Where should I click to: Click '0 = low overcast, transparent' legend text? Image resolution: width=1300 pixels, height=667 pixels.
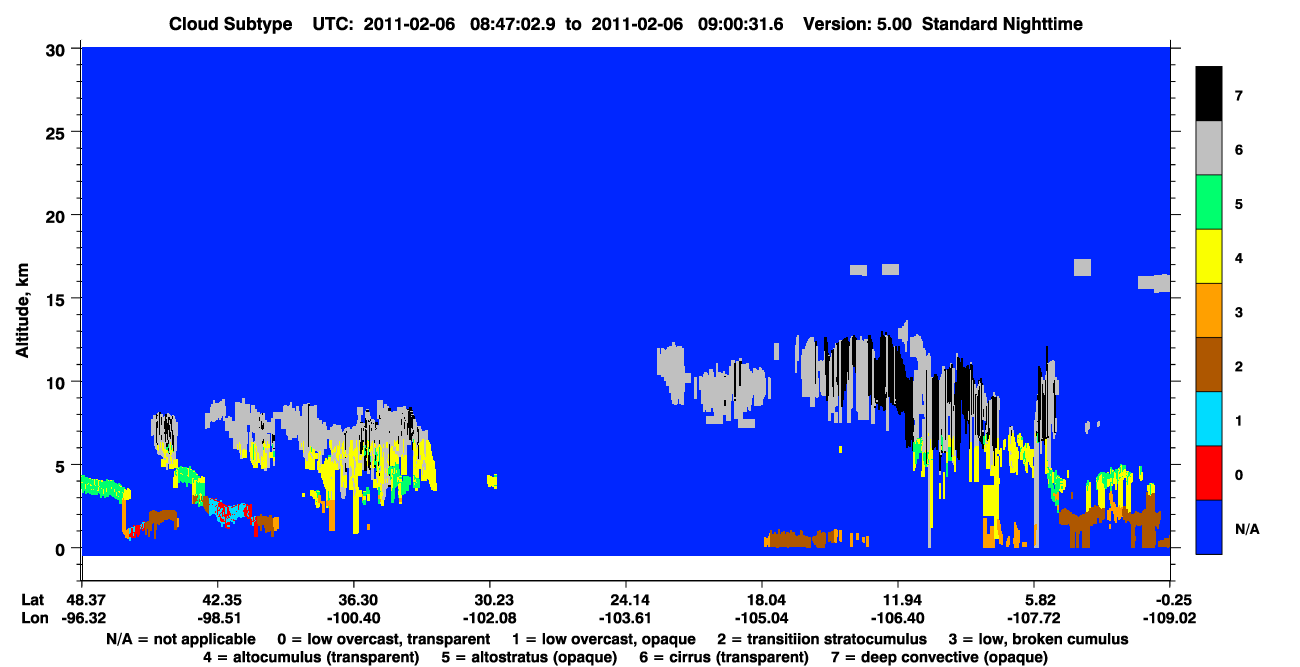383,639
